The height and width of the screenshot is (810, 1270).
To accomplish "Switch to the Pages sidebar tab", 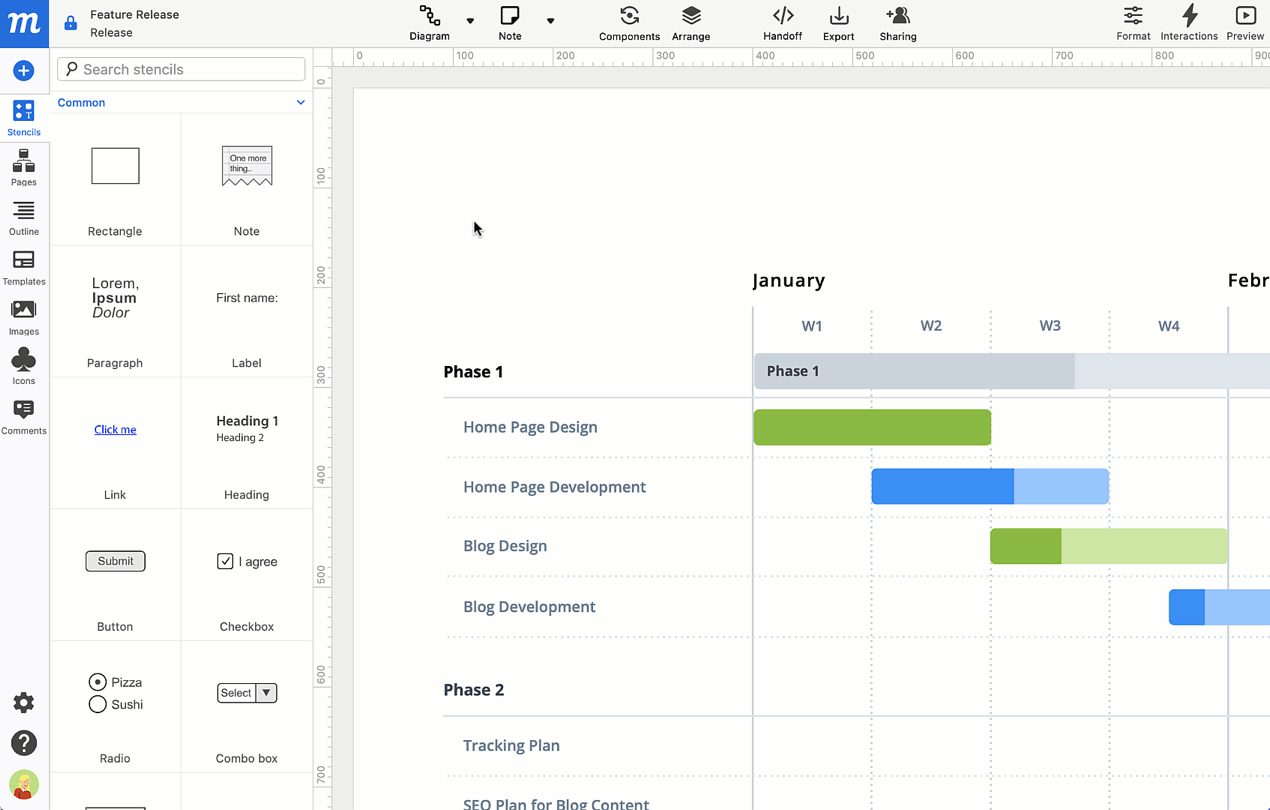I will pyautogui.click(x=23, y=168).
